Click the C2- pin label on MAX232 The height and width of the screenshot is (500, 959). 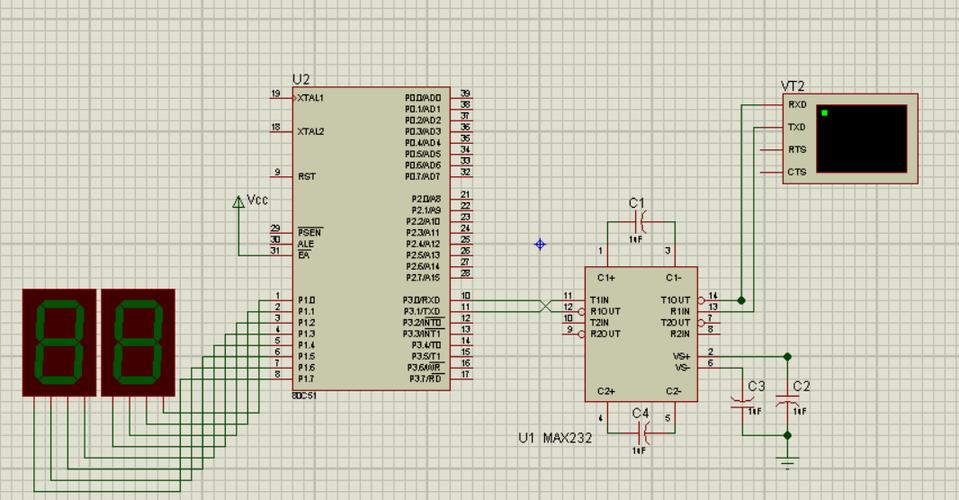click(x=674, y=391)
